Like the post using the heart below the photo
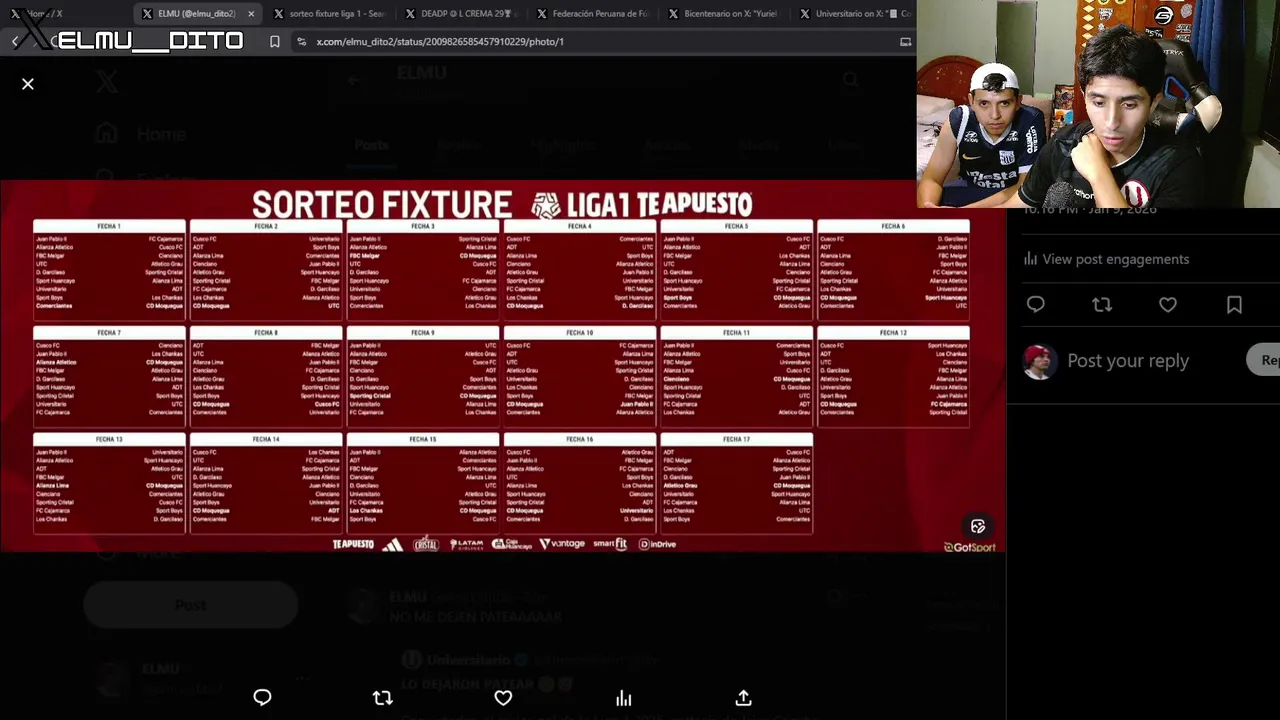This screenshot has width=1280, height=720. click(x=503, y=698)
